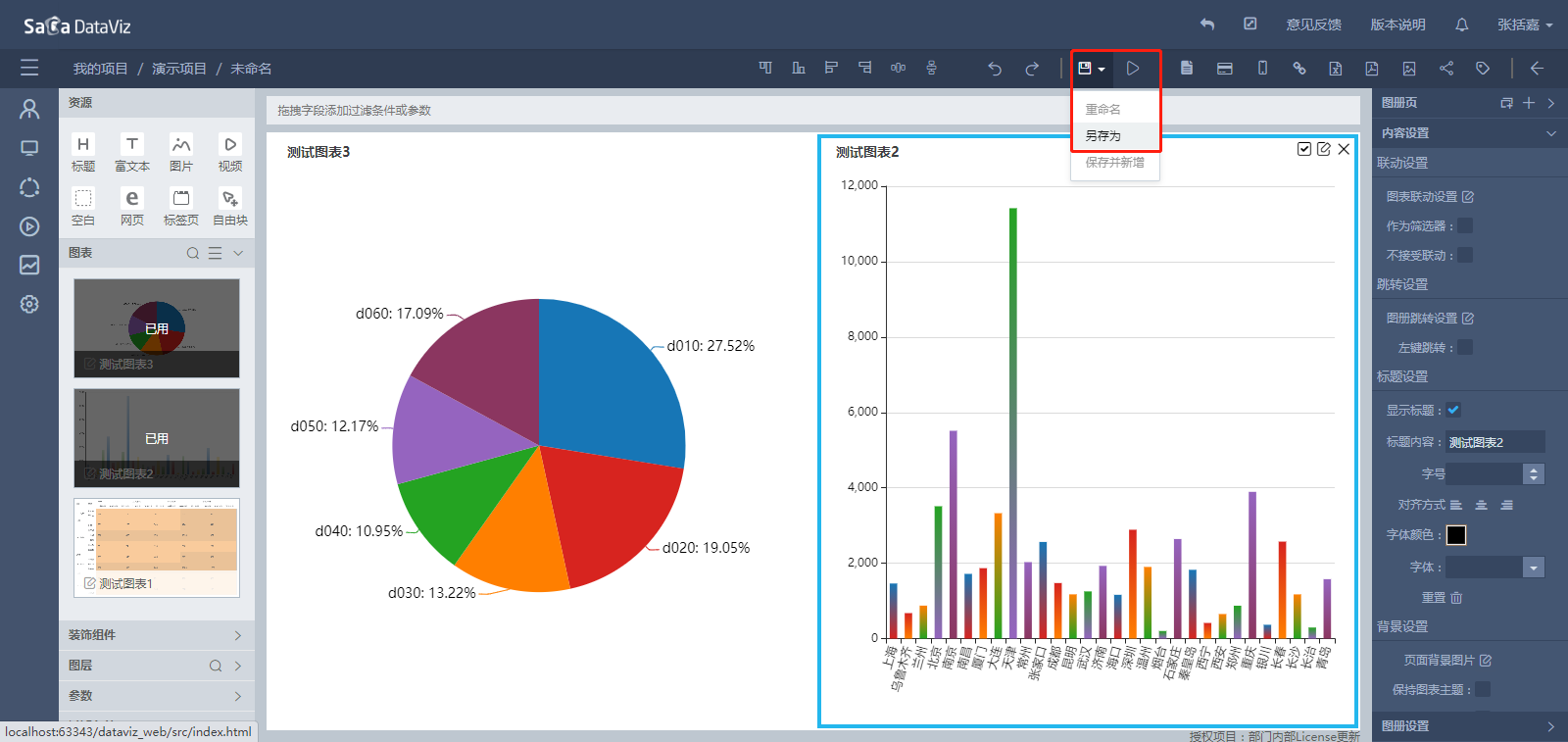Image resolution: width=1568 pixels, height=742 pixels.
Task: Search charts in the 图表 panel
Action: pyautogui.click(x=193, y=253)
